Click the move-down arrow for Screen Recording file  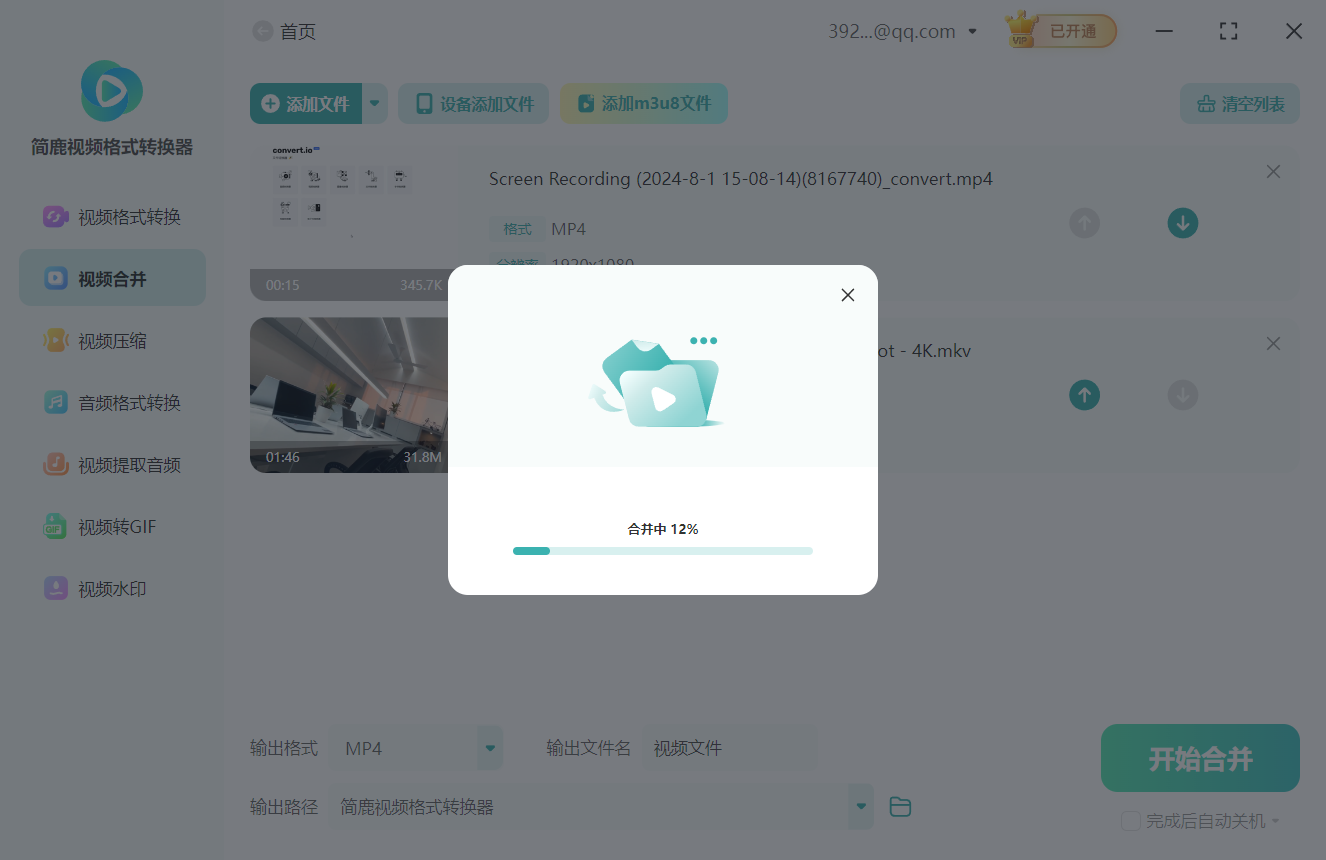pos(1183,223)
